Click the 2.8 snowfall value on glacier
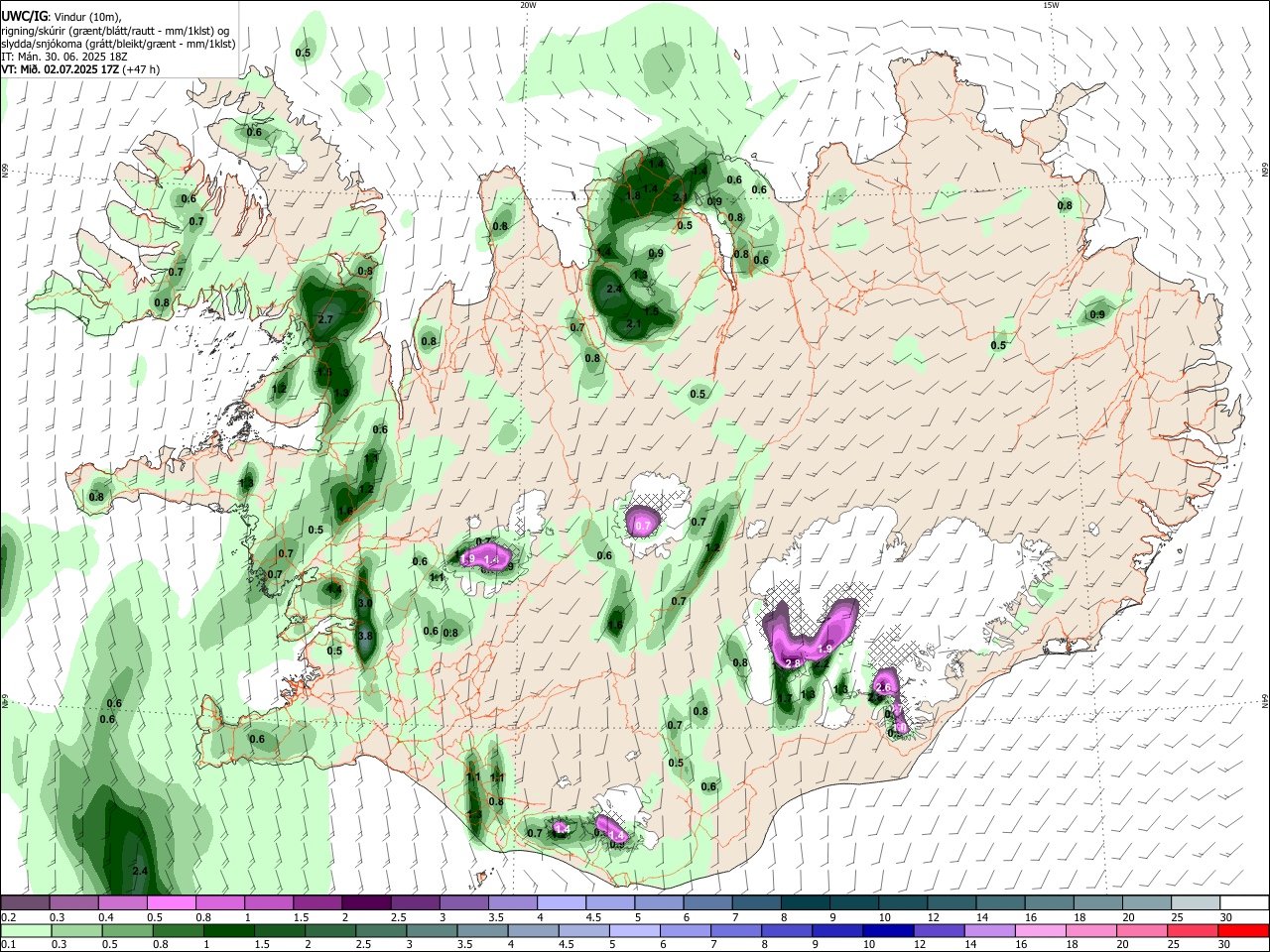This screenshot has height=952, width=1270. point(792,662)
